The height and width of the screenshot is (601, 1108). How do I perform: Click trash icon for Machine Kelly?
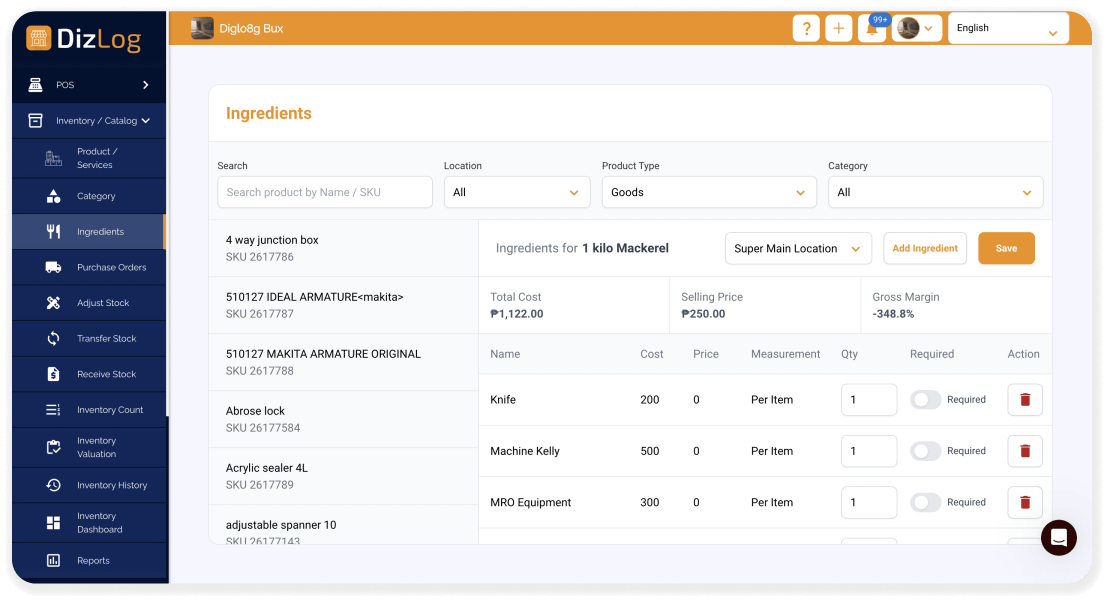[1024, 451]
